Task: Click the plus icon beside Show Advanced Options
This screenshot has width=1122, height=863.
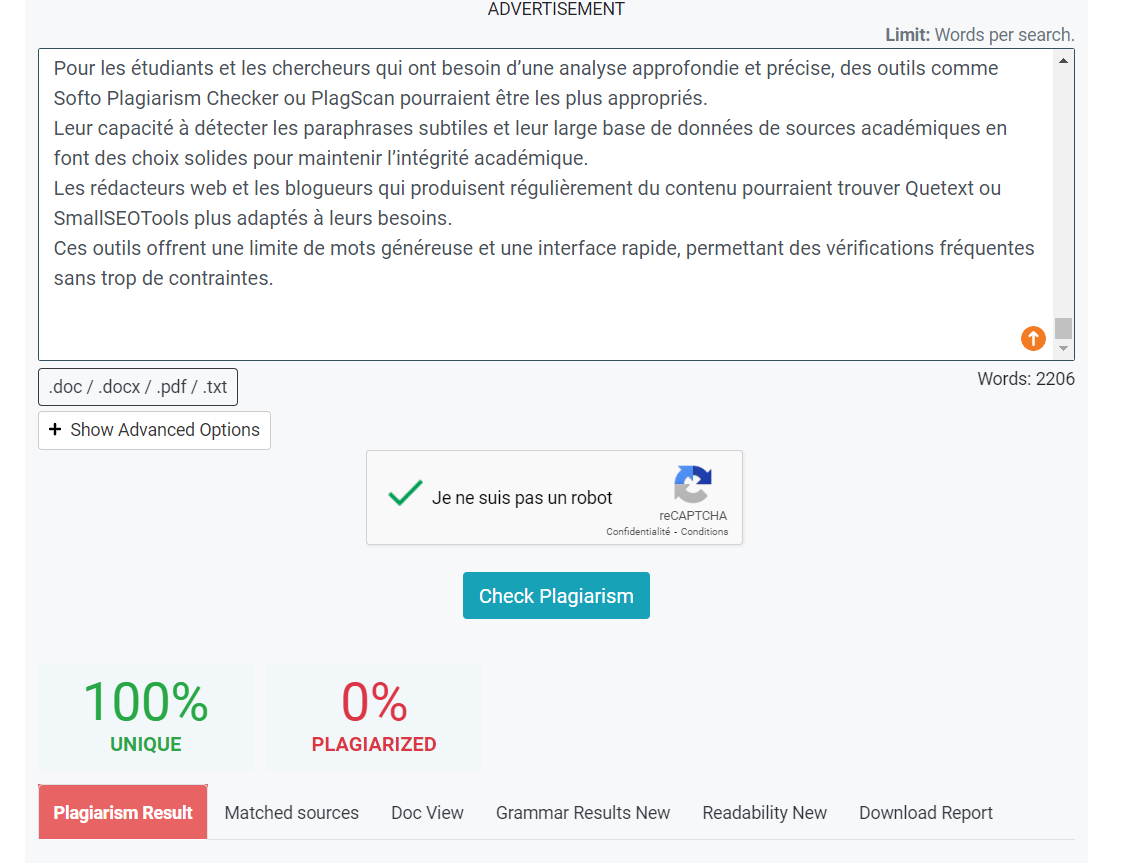Action: [54, 429]
